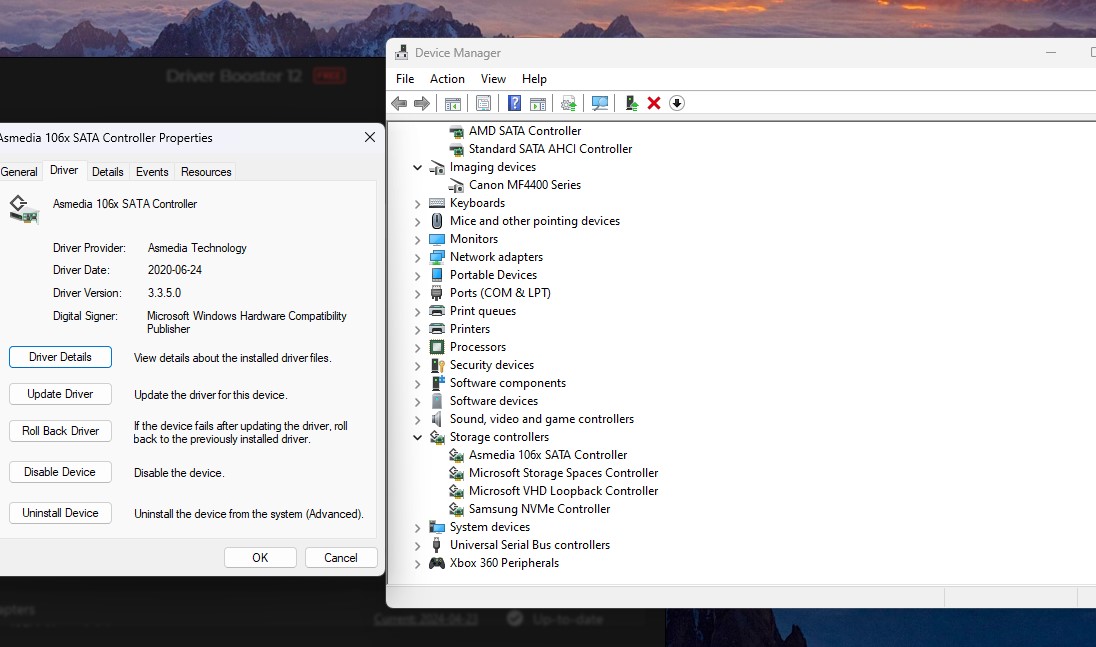Click Show/Hide Action Pane toolbar icon
This screenshot has height=647, width=1096.
pyautogui.click(x=538, y=103)
